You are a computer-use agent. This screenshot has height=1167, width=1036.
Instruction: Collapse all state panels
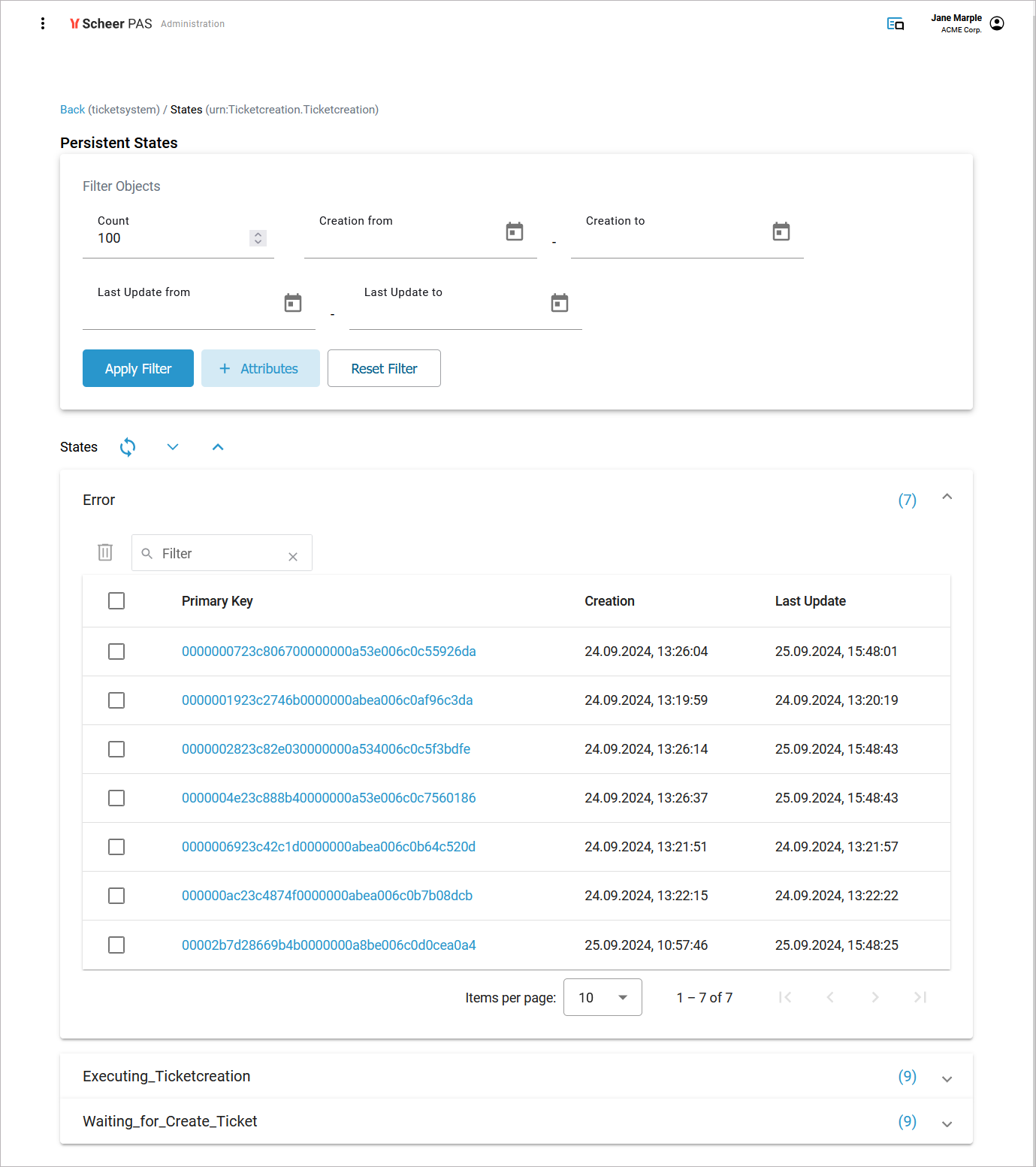point(218,447)
